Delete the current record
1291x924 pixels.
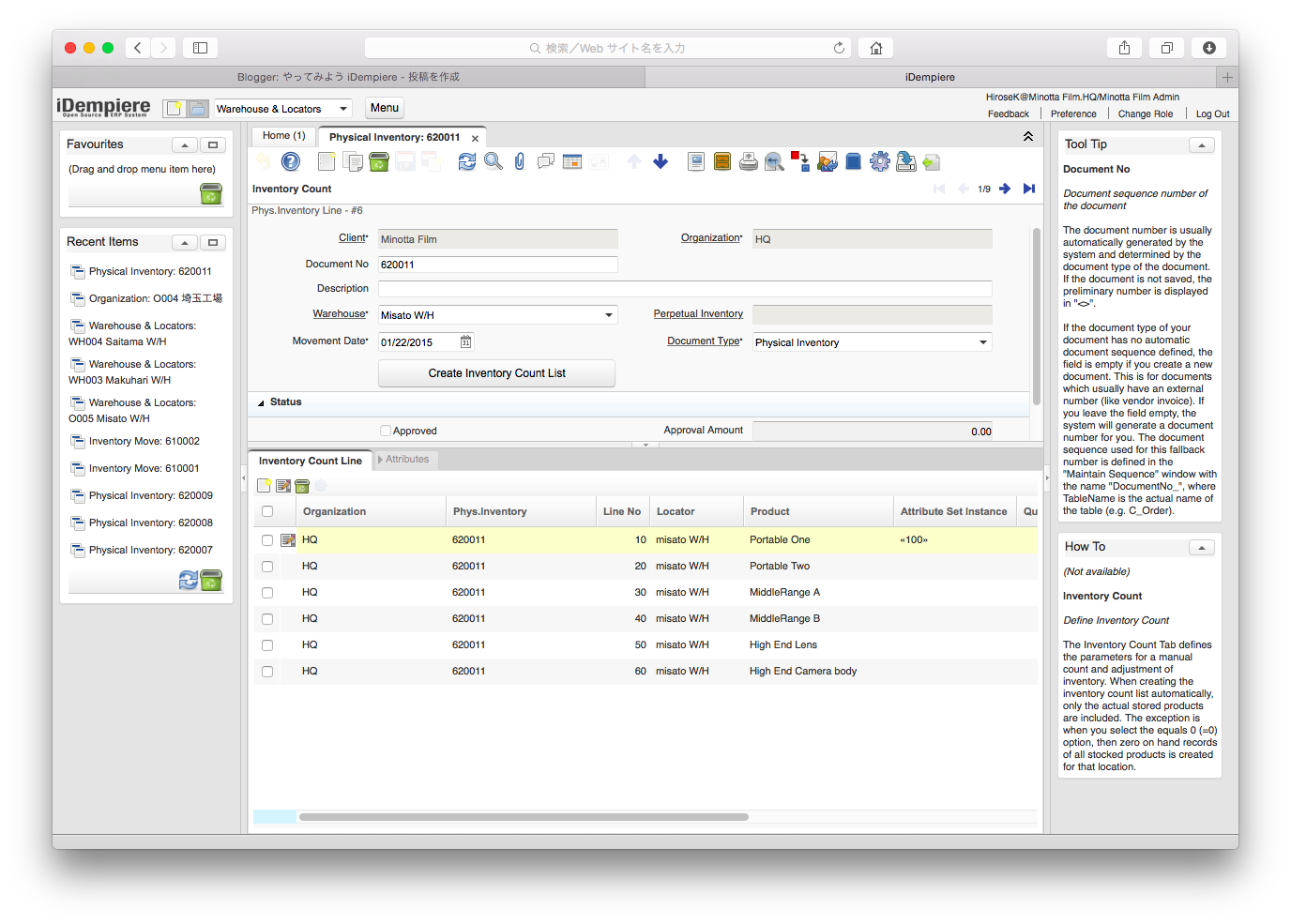pos(379,161)
